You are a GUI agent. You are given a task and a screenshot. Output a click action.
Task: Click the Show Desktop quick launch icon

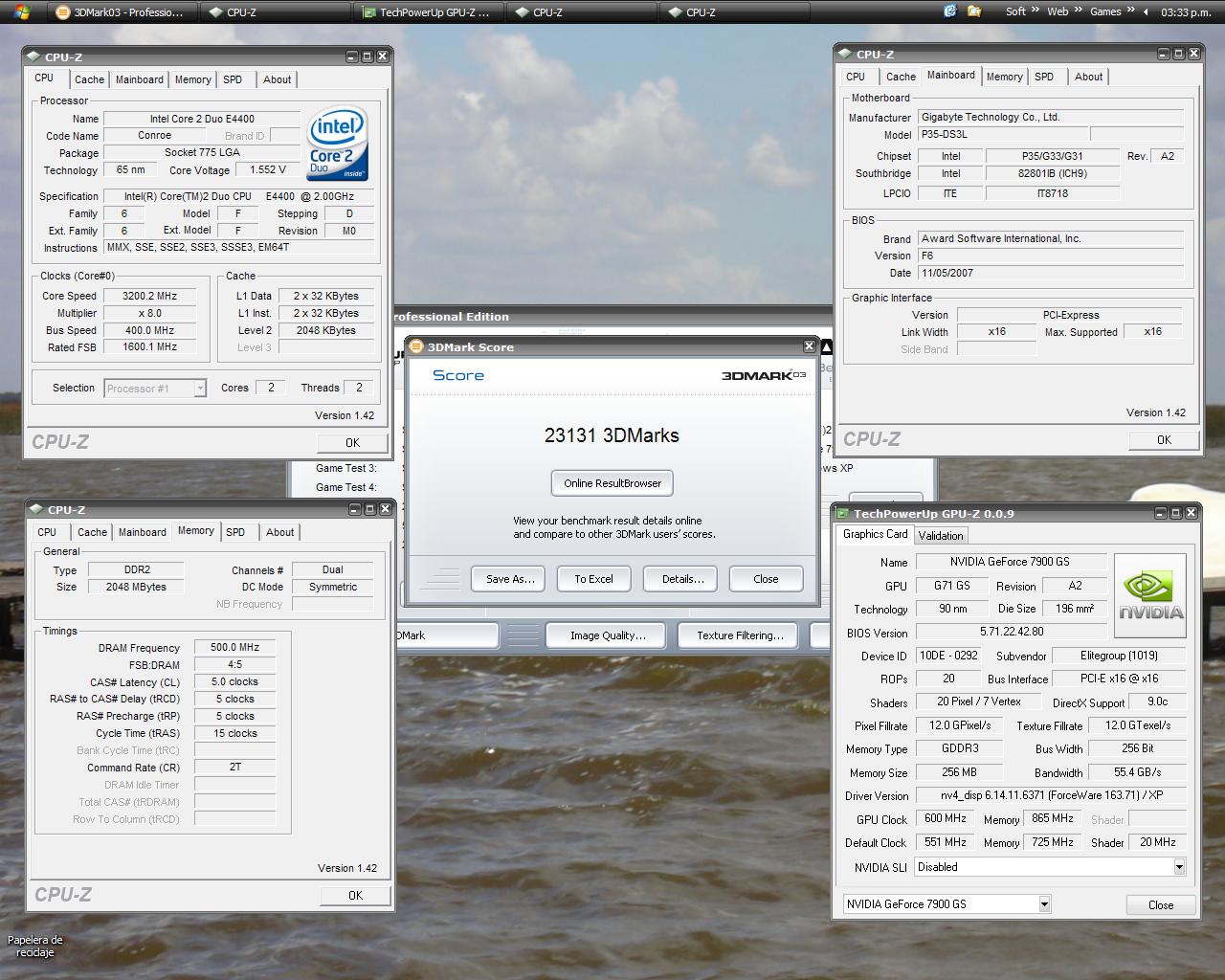[950, 11]
